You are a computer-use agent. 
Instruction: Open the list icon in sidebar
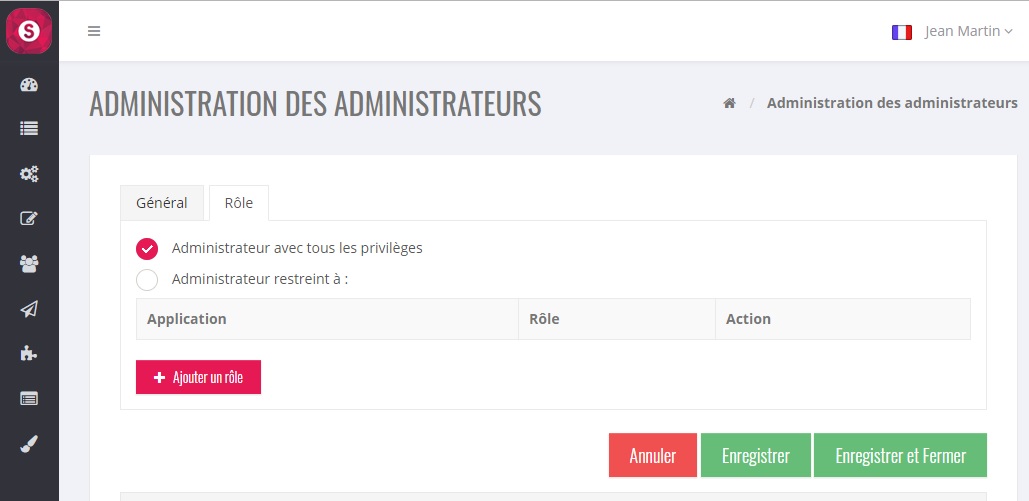point(29,129)
